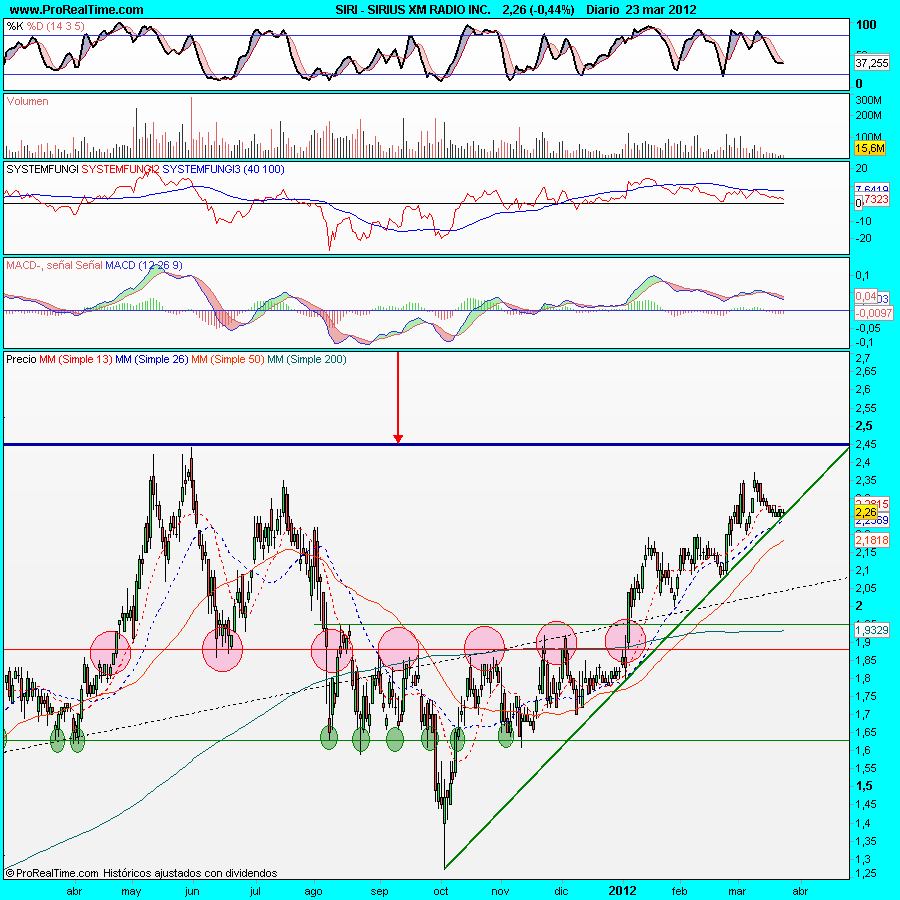The height and width of the screenshot is (900, 900).
Task: Select the black SYSTEMFUNGI legend label
Action: [42, 169]
